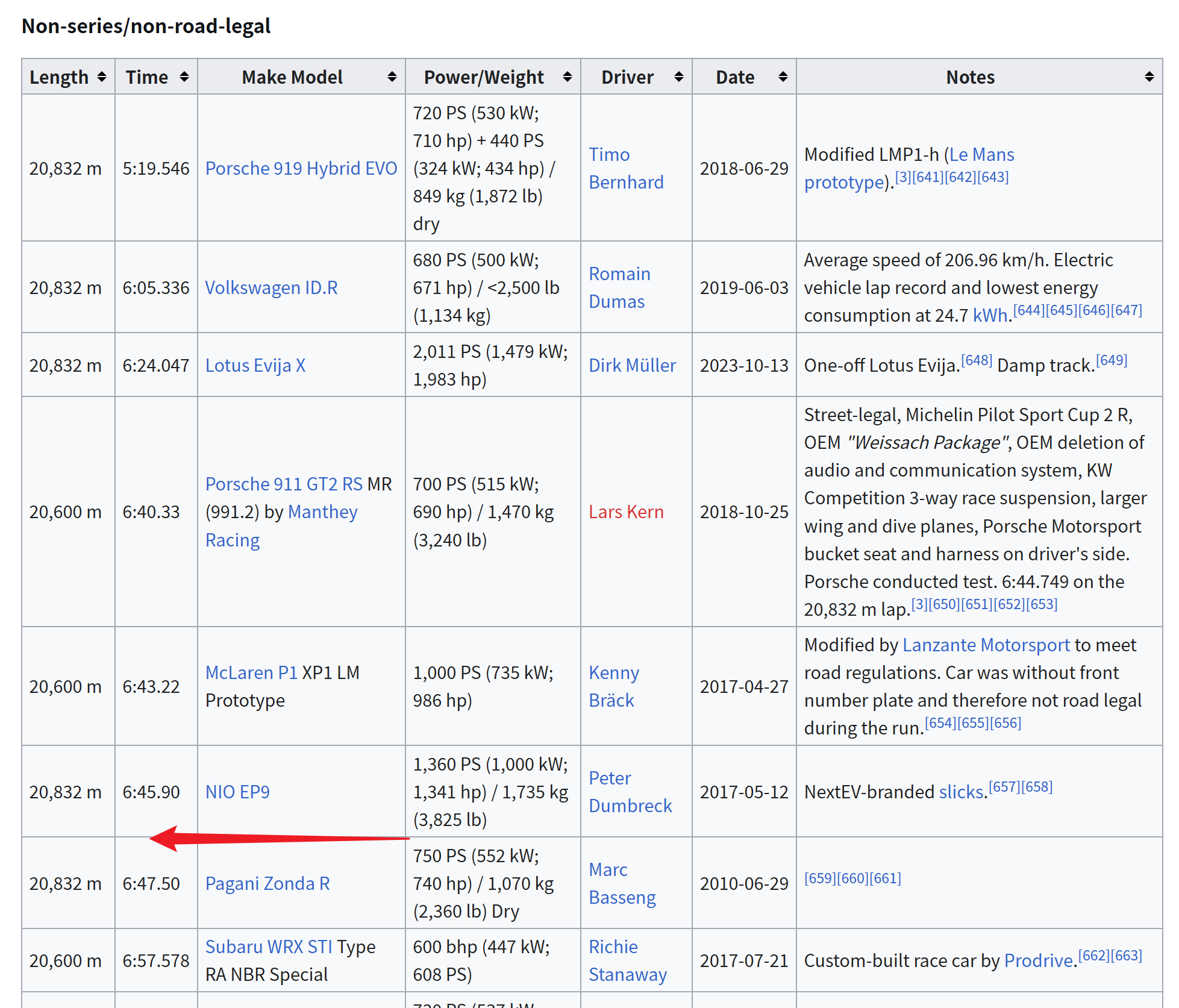Open citation [641] in Porsche 919 notes
This screenshot has height=1008, width=1179.
pyautogui.click(x=928, y=177)
